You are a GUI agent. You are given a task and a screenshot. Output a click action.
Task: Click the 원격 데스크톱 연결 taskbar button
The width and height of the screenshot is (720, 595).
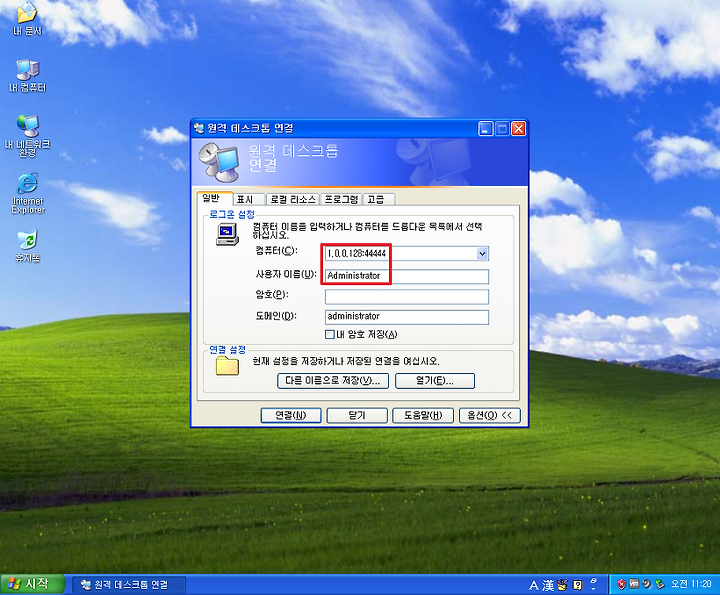coord(128,585)
